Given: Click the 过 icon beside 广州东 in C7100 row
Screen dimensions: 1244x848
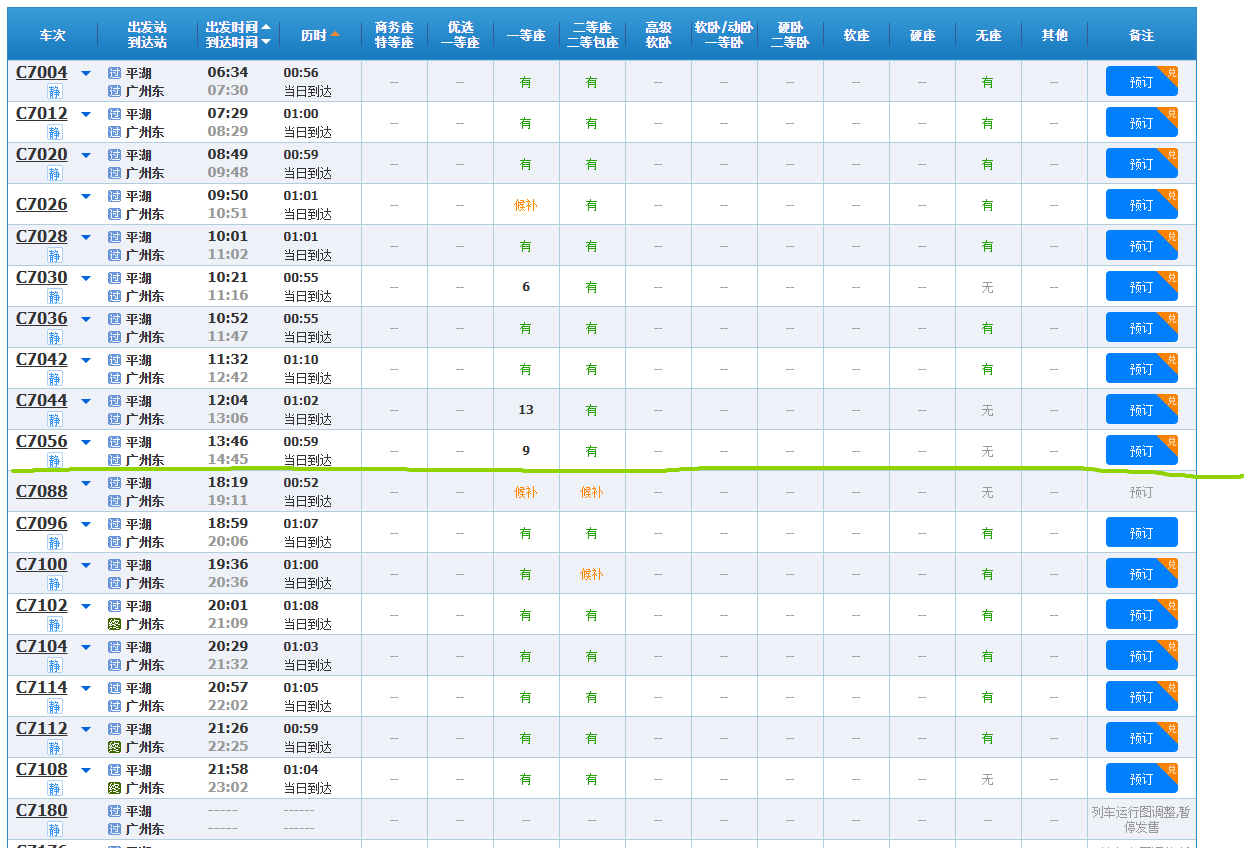Looking at the screenshot, I should coord(114,583).
